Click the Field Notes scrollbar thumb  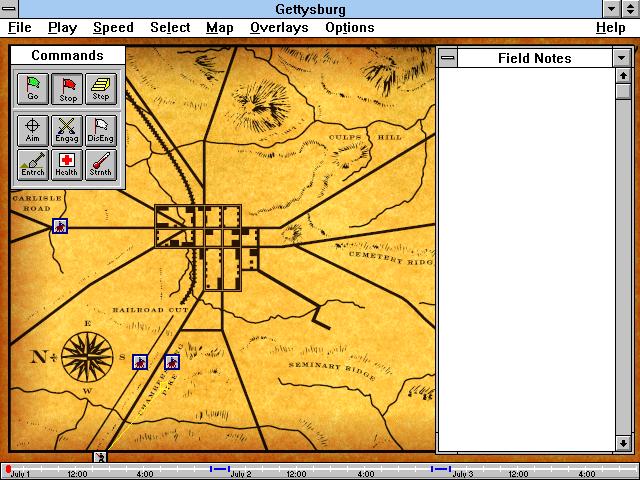click(x=623, y=91)
